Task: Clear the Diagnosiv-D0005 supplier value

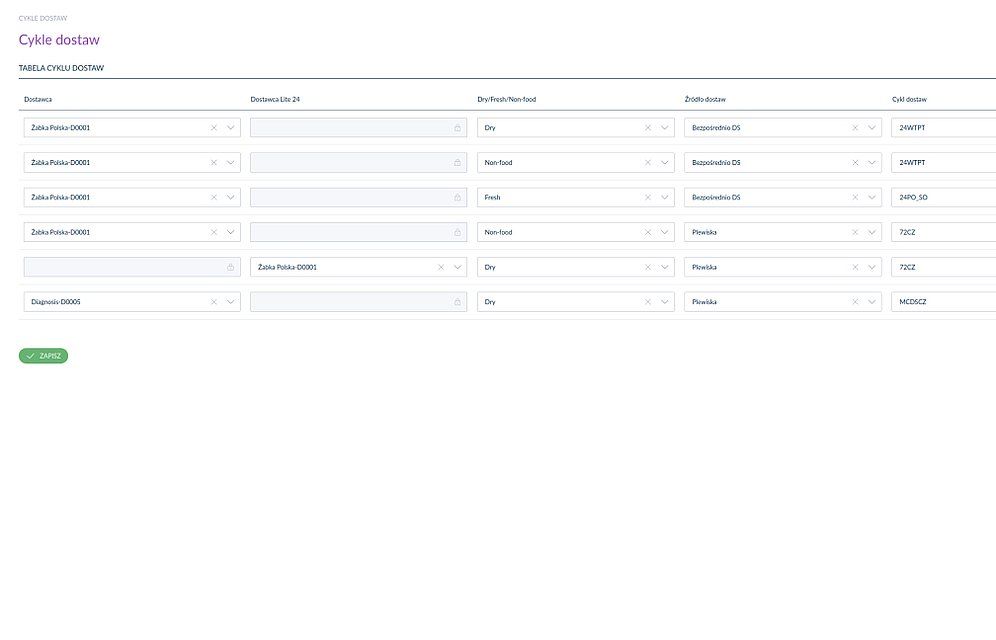Action: (x=213, y=301)
